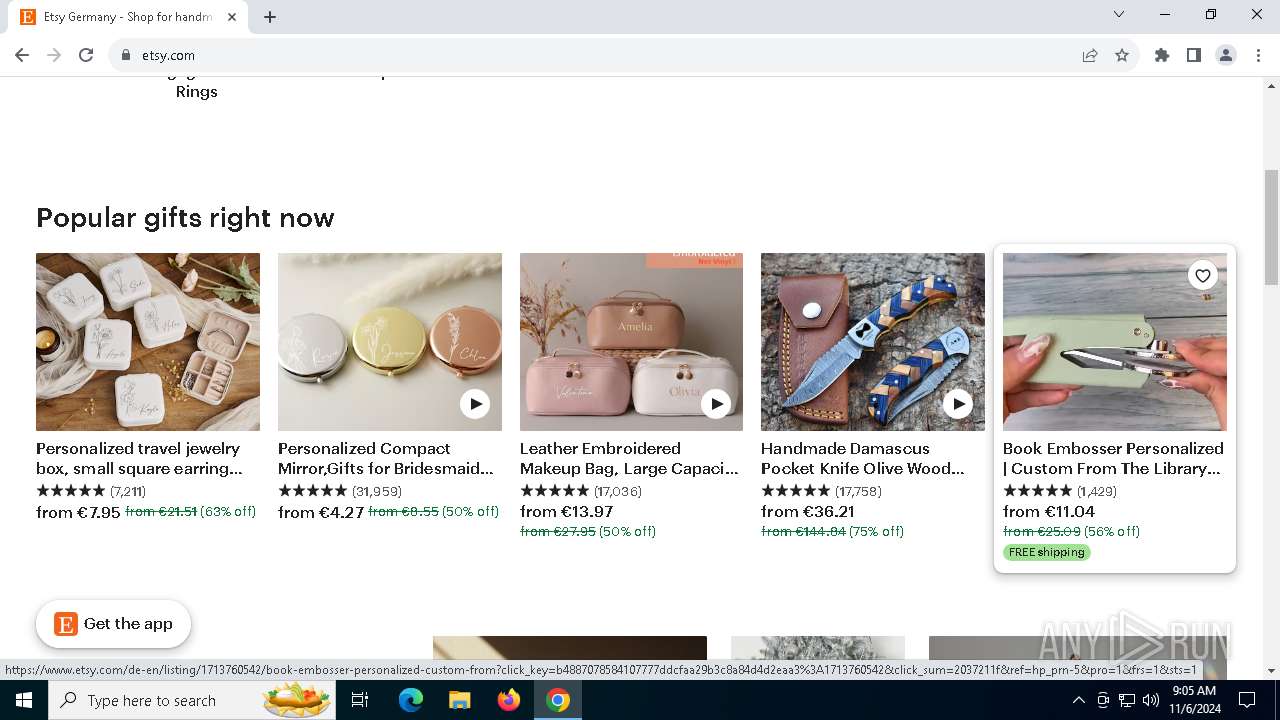Click the Get the app button
The width and height of the screenshot is (1280, 720).
tap(113, 624)
